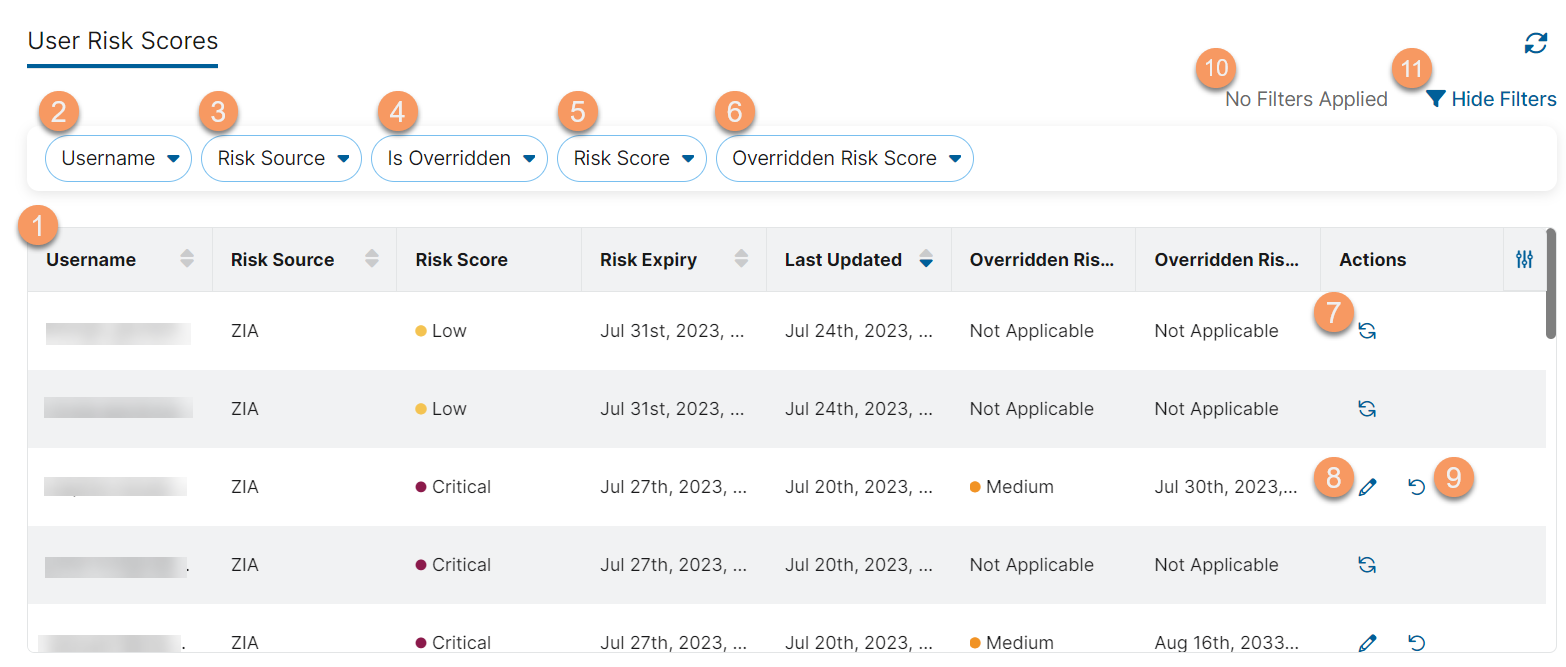Click the Risk Score filter button
This screenshot has width=1566, height=667.
(x=632, y=158)
